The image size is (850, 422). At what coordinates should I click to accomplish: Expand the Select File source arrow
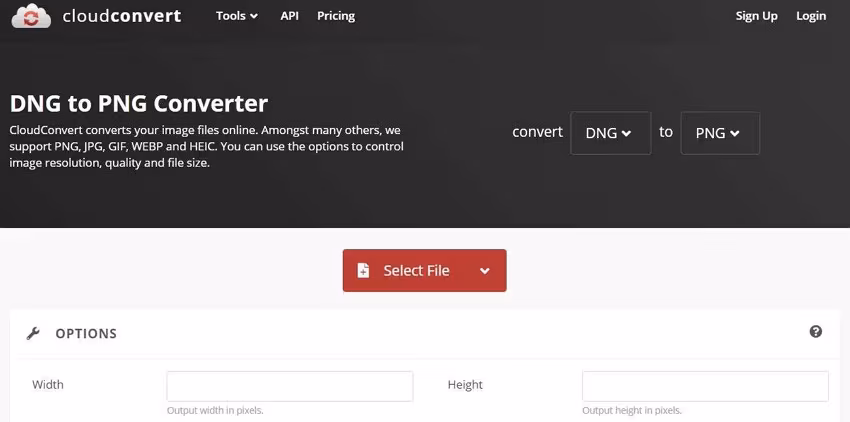(x=485, y=271)
